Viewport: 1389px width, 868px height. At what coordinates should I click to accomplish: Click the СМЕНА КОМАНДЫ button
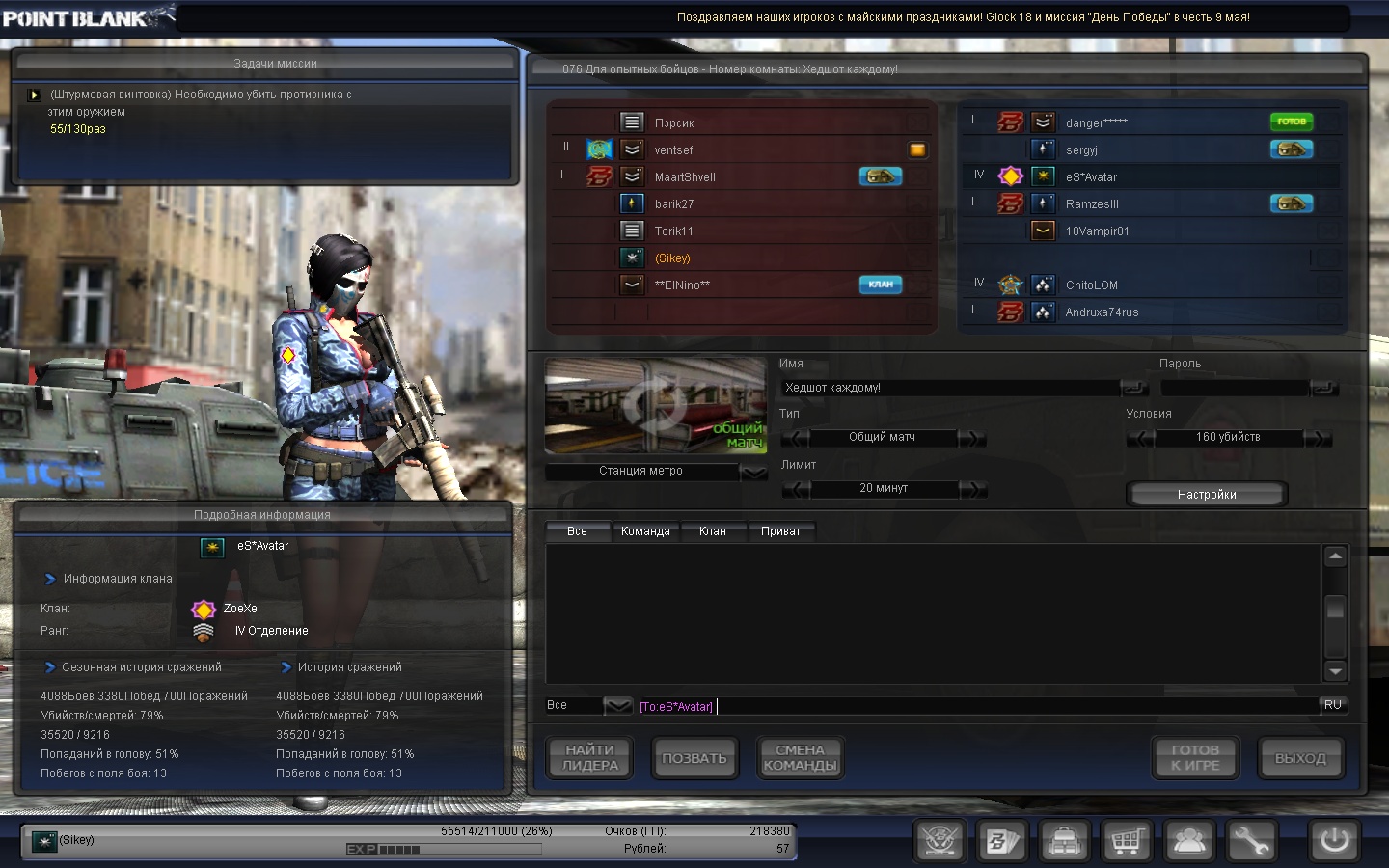[x=800, y=758]
